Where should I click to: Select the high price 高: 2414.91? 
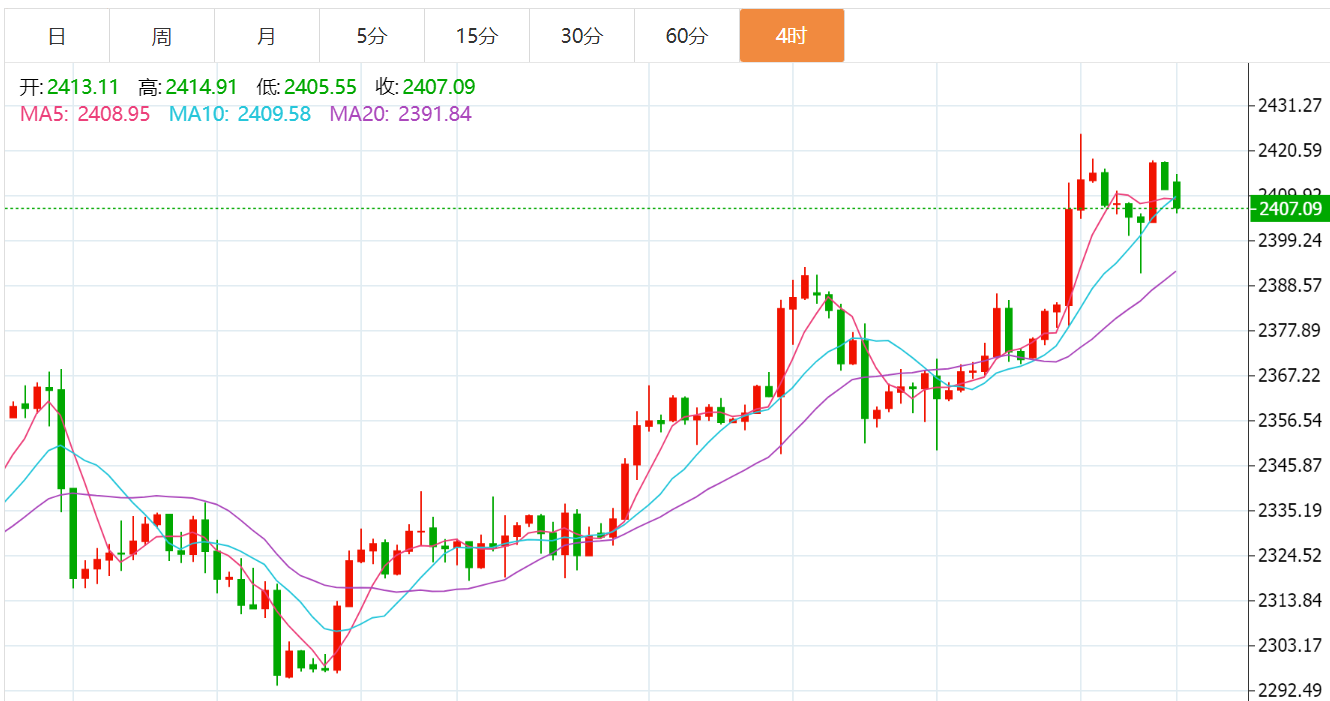point(187,88)
